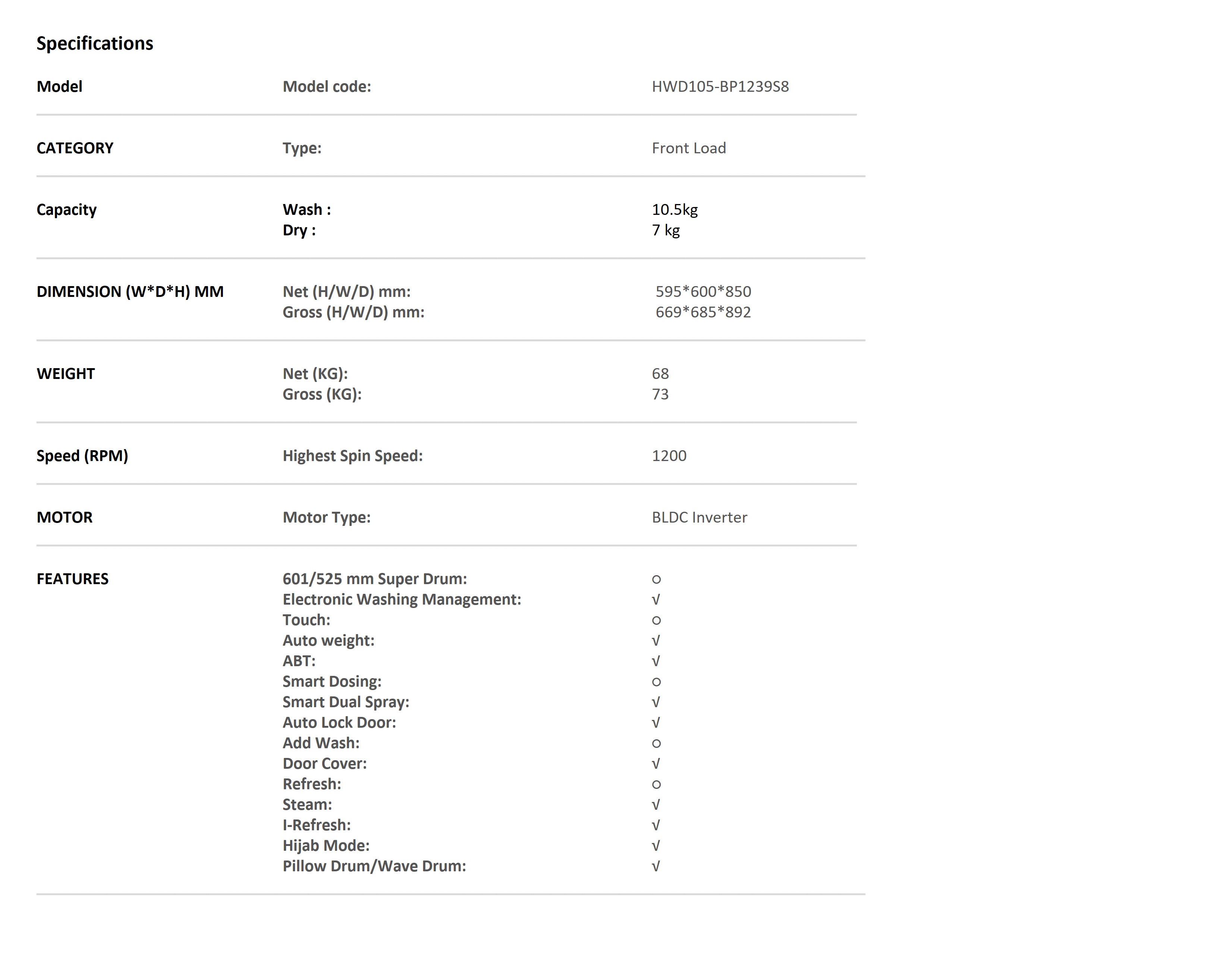Click the Touch feature circle mark
Viewport: 1232px width, 956px height.
656,621
